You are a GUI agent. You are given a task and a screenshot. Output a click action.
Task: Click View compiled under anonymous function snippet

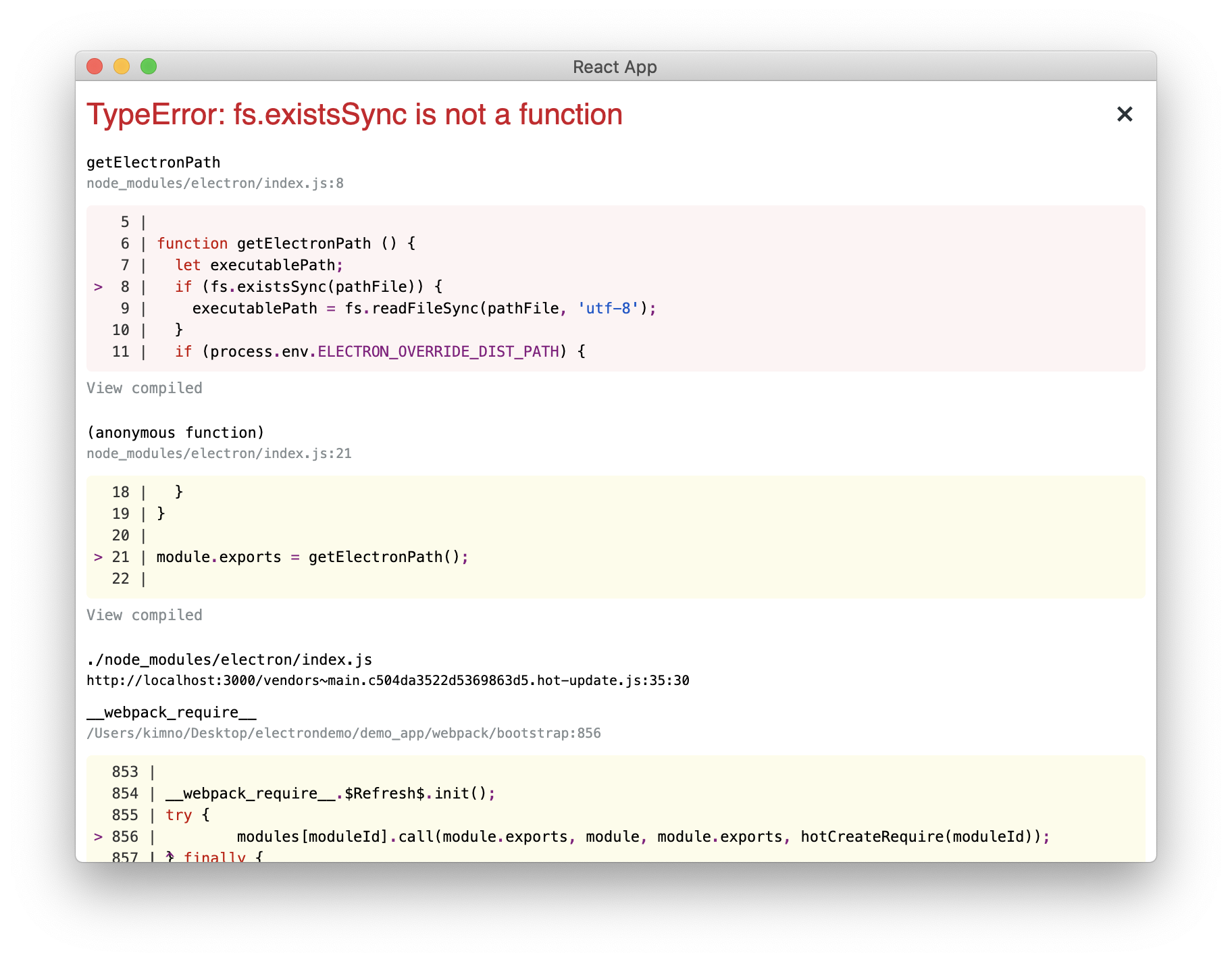click(x=145, y=615)
